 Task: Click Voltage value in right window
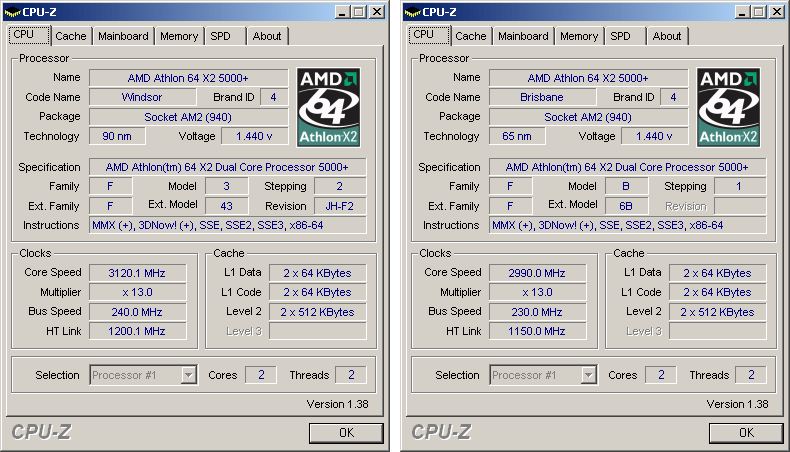(654, 136)
